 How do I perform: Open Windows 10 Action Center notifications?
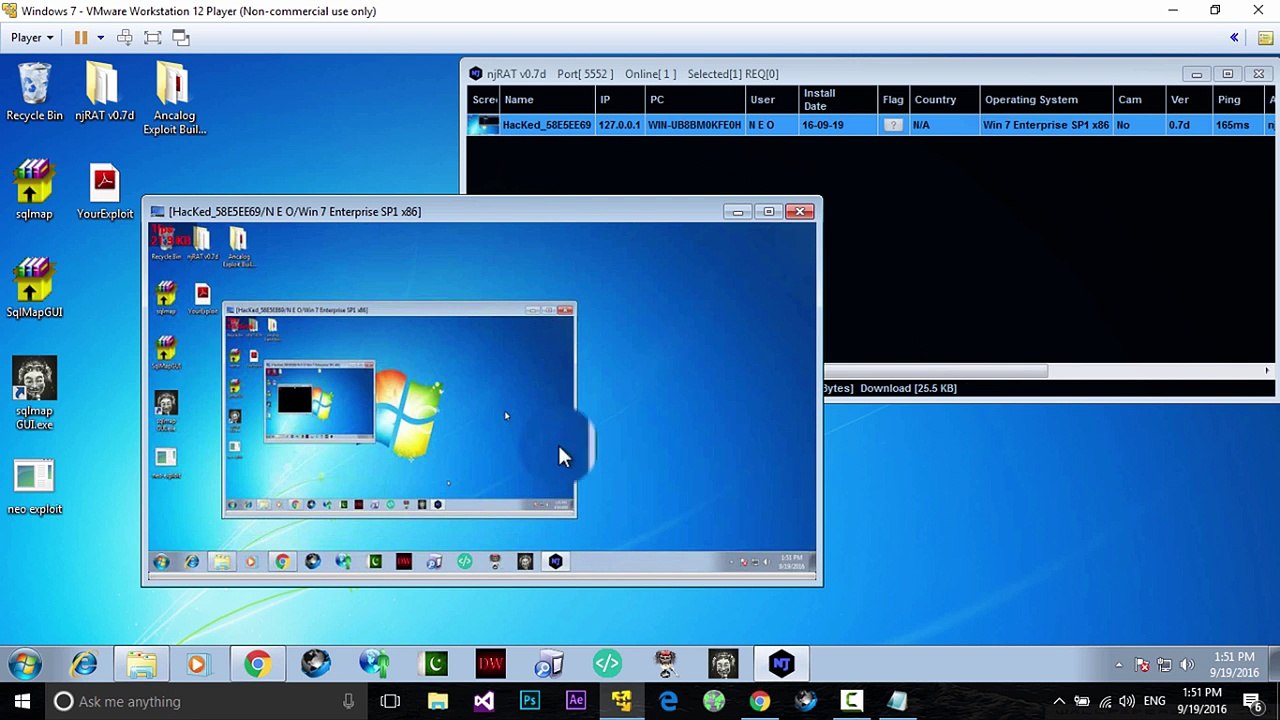click(1252, 702)
